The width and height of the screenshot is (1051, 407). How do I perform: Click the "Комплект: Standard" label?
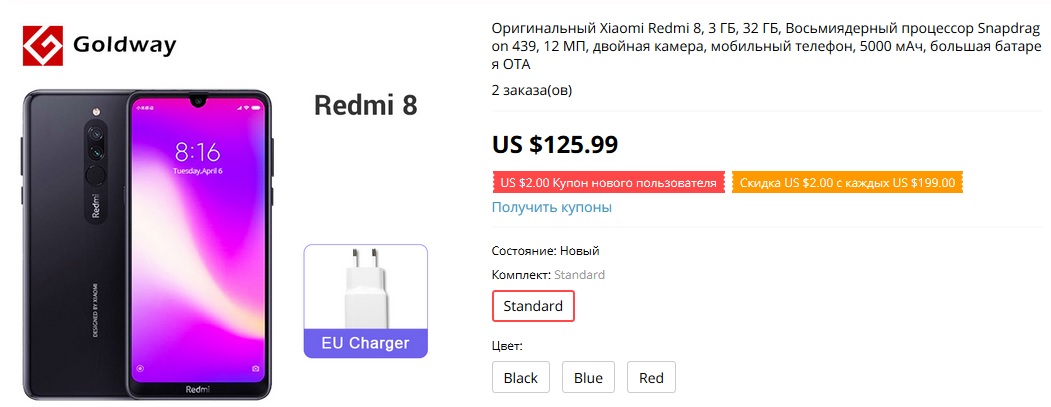click(548, 274)
